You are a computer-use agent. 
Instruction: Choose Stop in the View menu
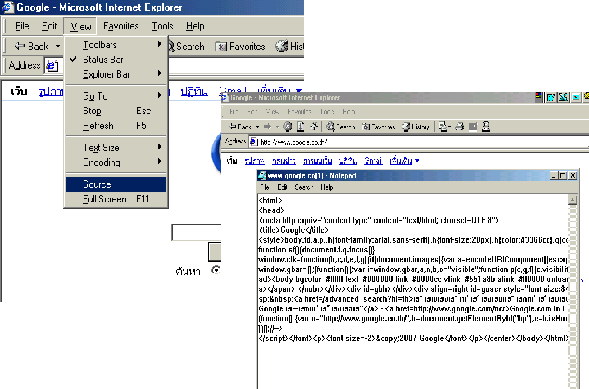(116, 111)
